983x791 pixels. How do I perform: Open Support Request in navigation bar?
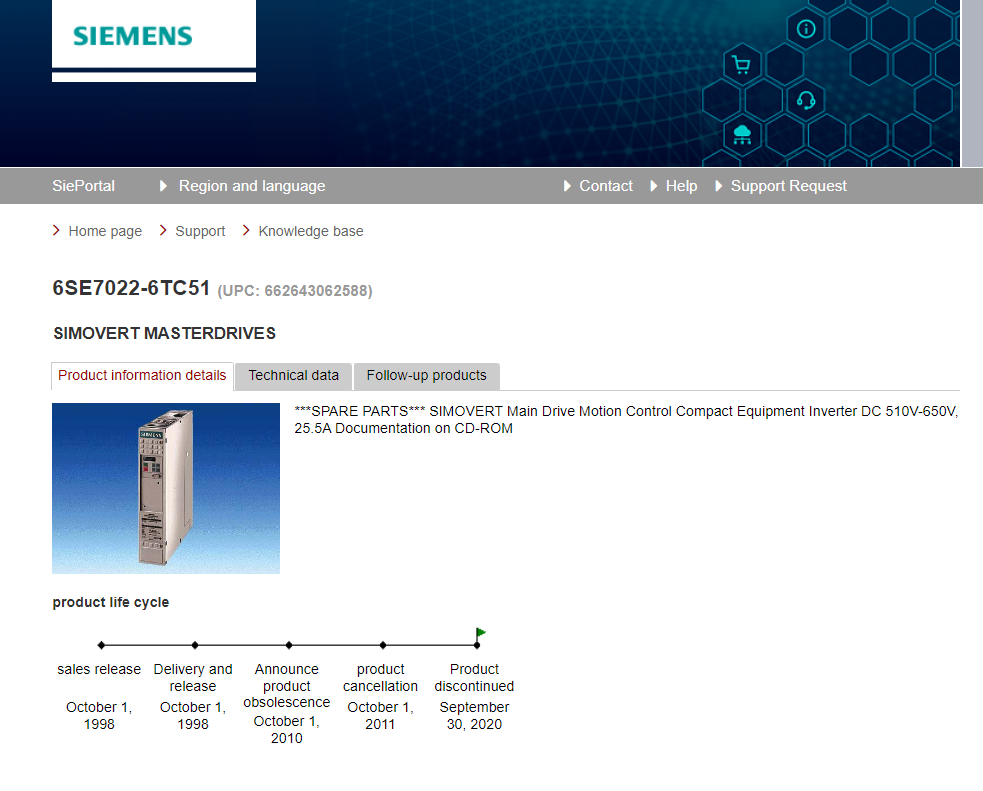coord(788,186)
